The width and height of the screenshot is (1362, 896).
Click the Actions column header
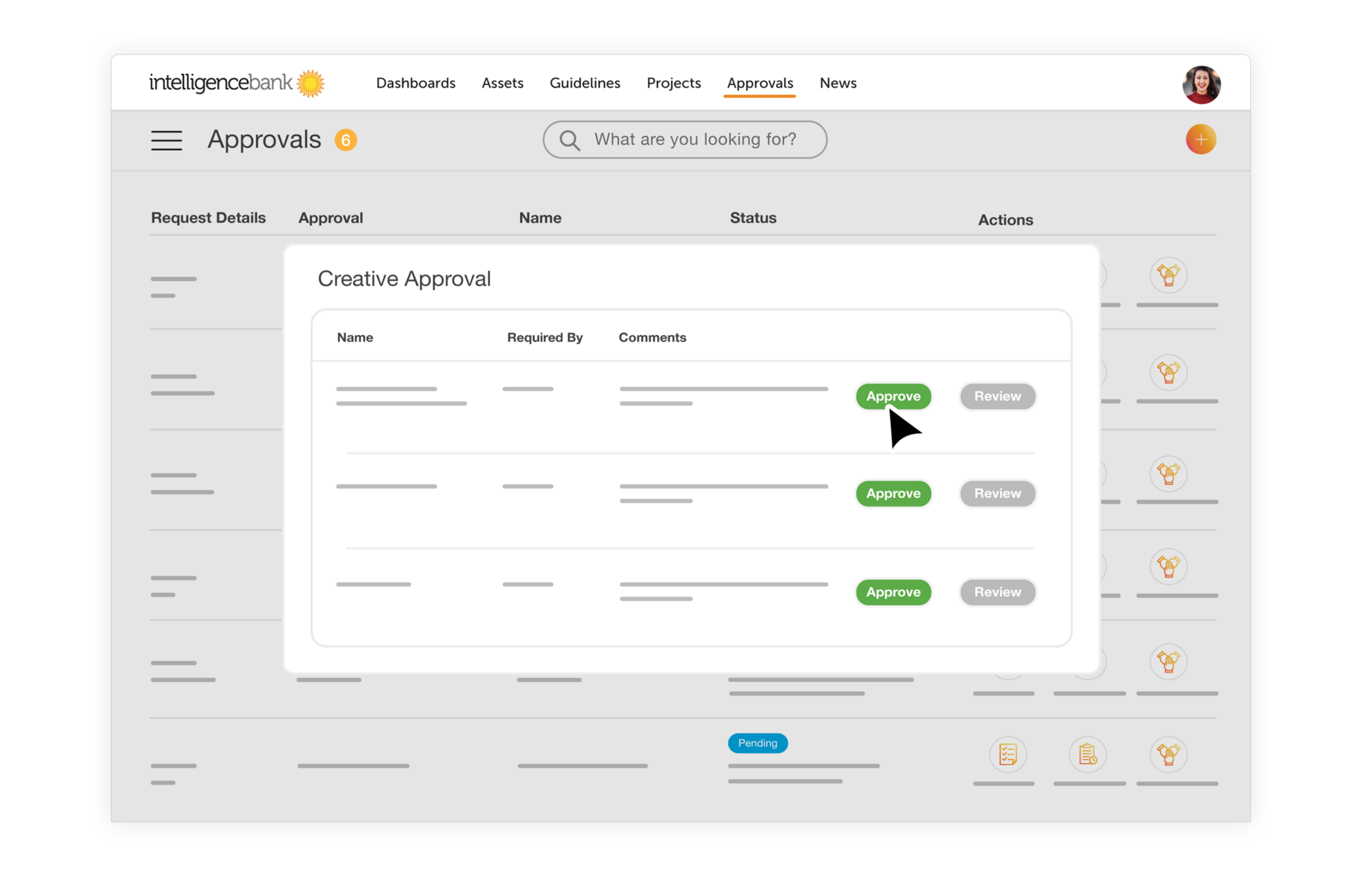pyautogui.click(x=1005, y=220)
